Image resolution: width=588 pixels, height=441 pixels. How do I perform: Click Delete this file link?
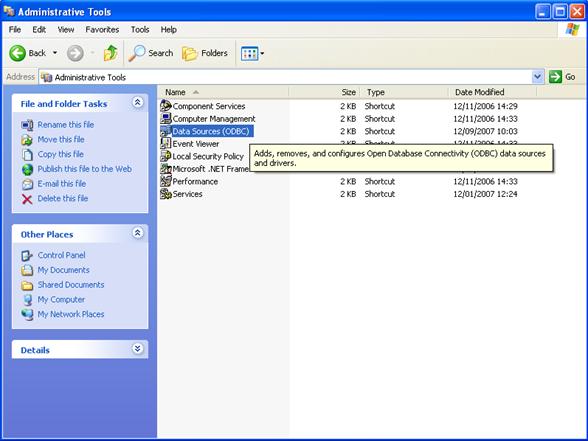(x=63, y=198)
